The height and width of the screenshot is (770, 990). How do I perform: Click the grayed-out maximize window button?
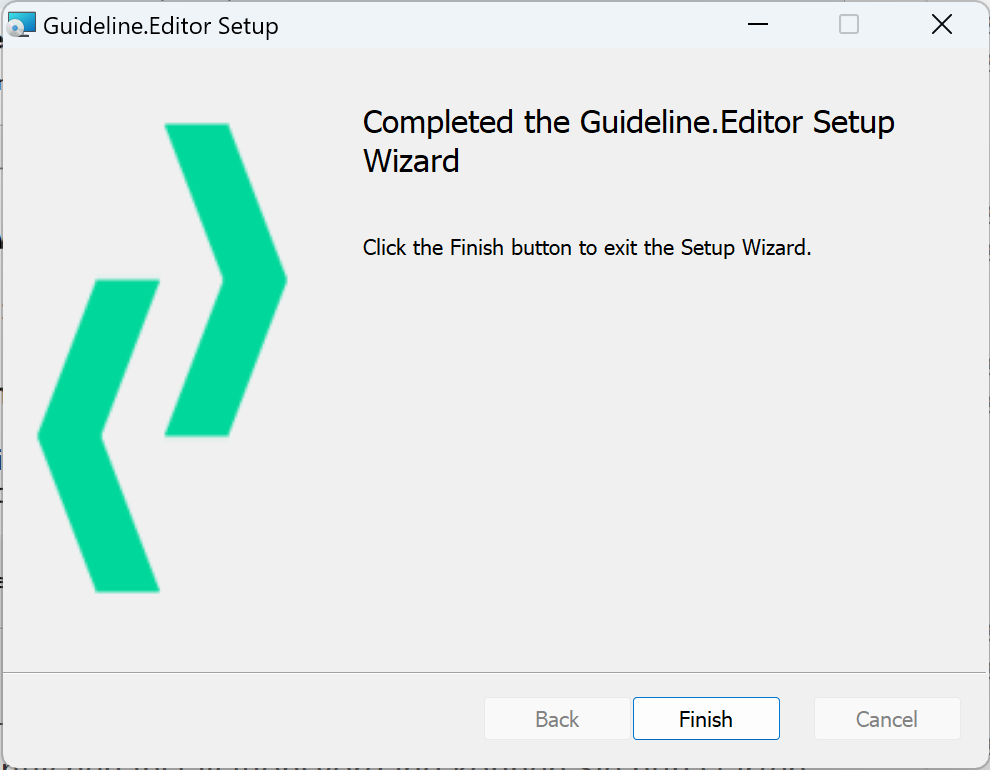(849, 25)
